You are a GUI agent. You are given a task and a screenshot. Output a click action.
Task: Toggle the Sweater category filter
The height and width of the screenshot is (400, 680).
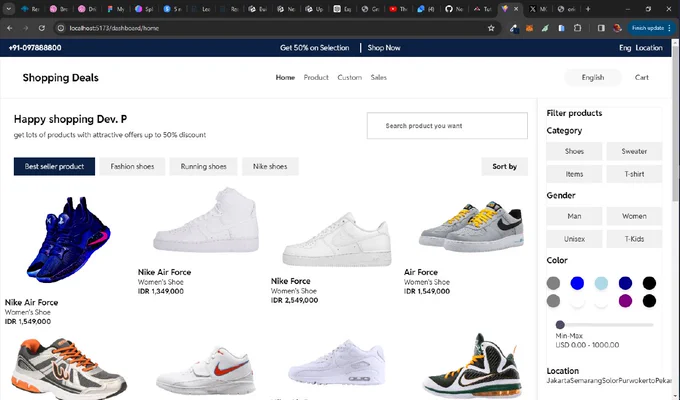[634, 151]
